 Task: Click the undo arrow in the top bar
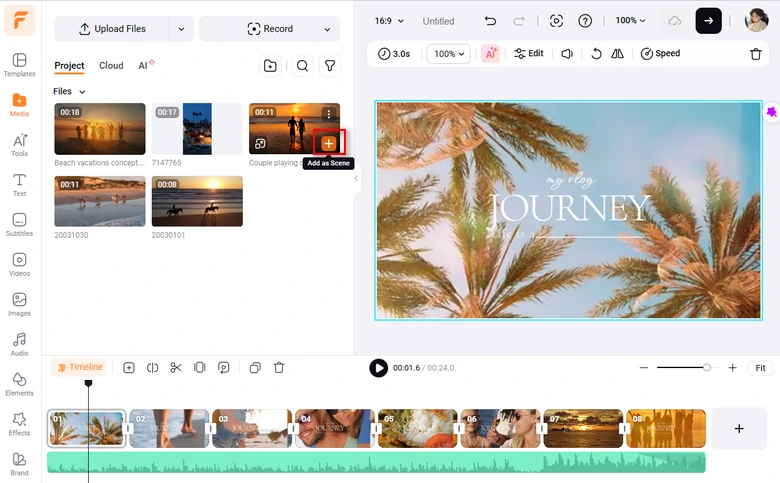pyautogui.click(x=490, y=21)
